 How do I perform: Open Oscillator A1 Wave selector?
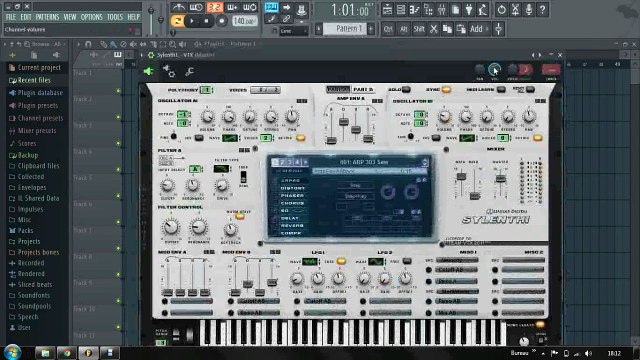pos(230,138)
